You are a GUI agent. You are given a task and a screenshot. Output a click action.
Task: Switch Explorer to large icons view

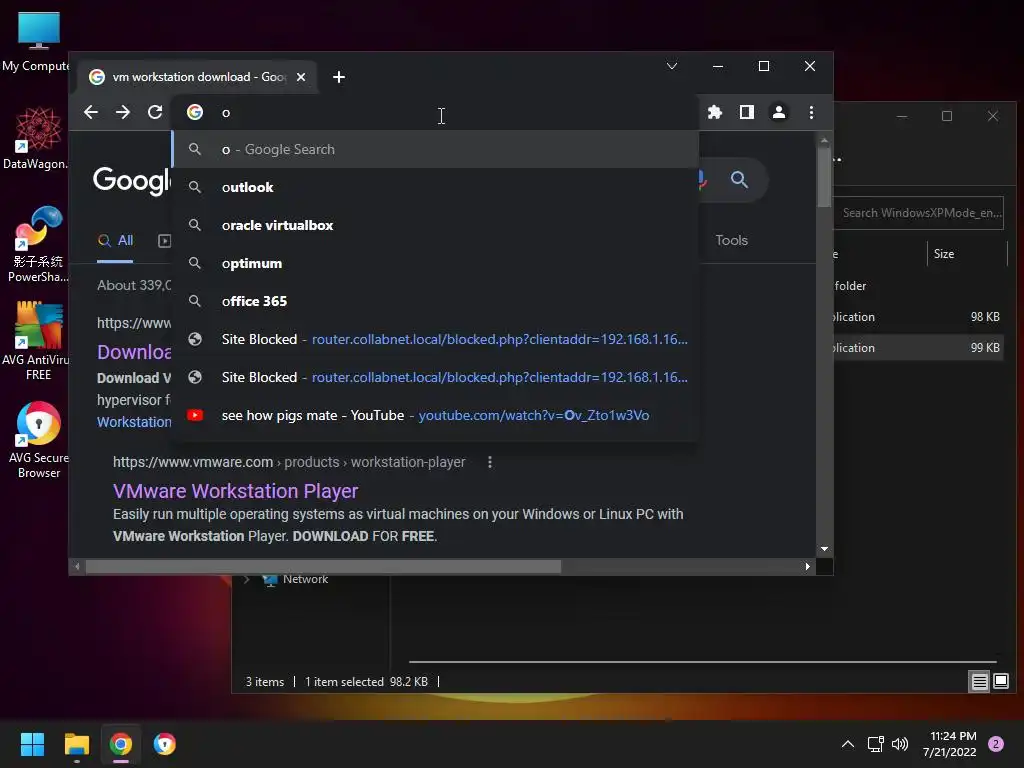point(1000,682)
